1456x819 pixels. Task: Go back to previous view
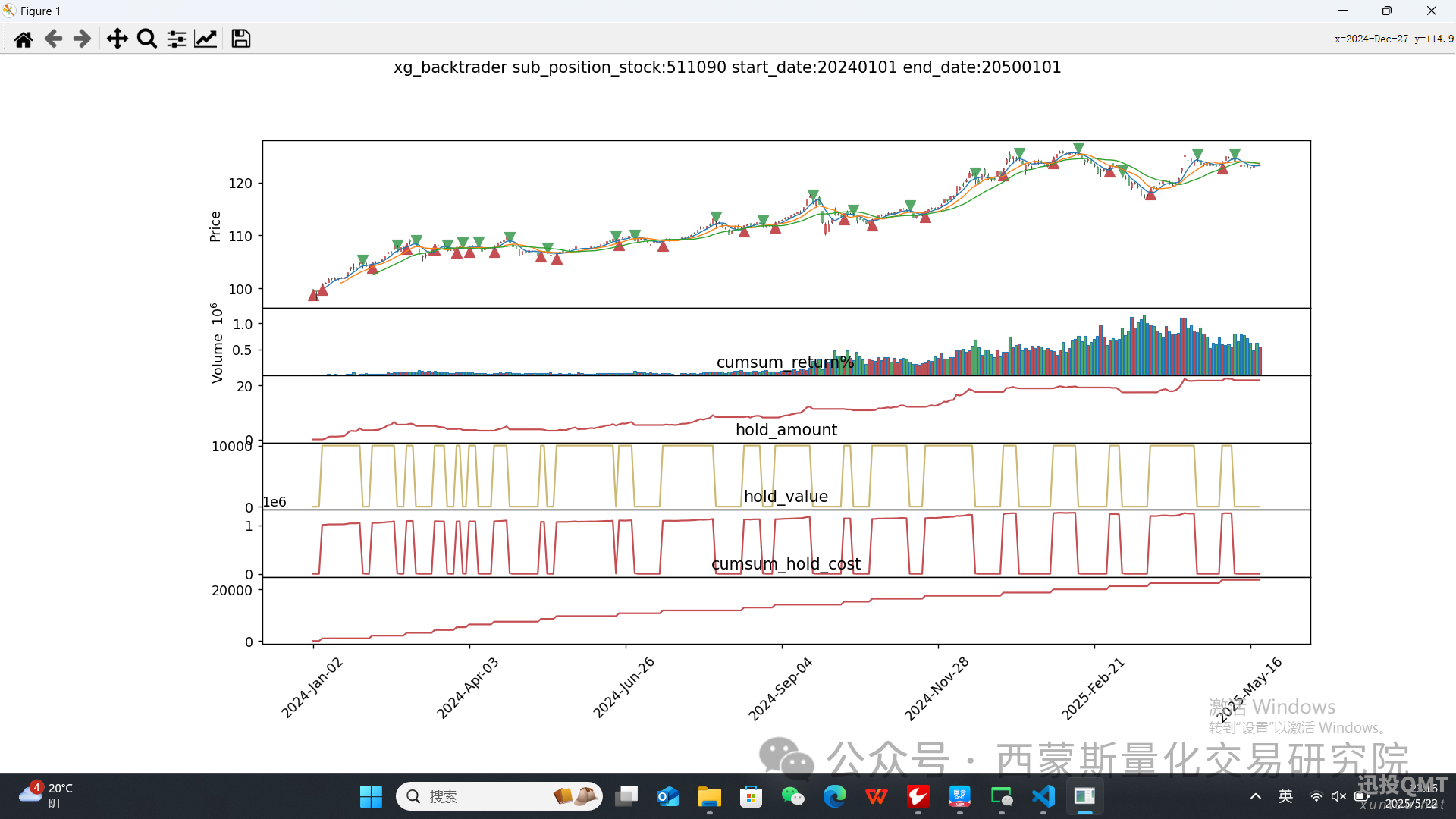click(x=53, y=39)
